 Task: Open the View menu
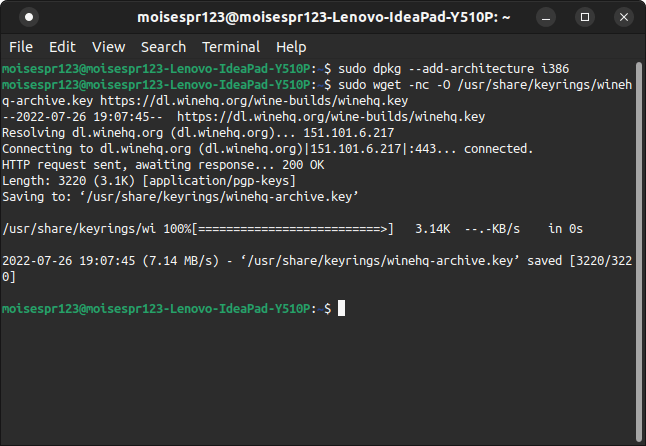pos(108,47)
